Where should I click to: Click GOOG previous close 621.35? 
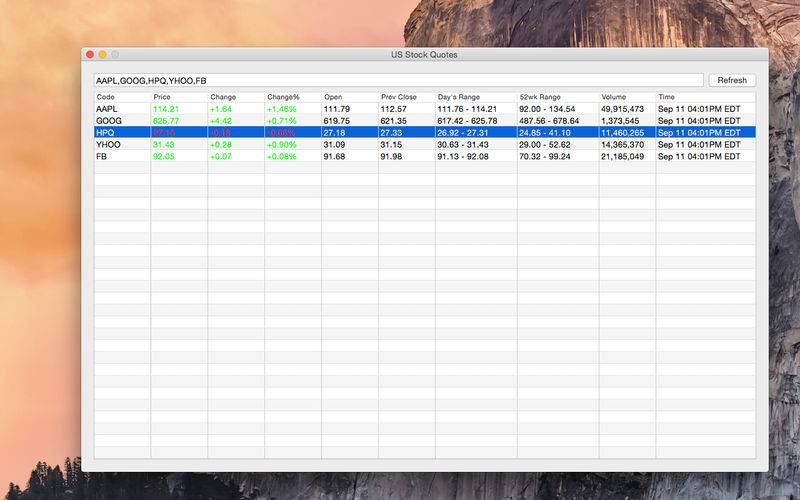click(x=393, y=121)
